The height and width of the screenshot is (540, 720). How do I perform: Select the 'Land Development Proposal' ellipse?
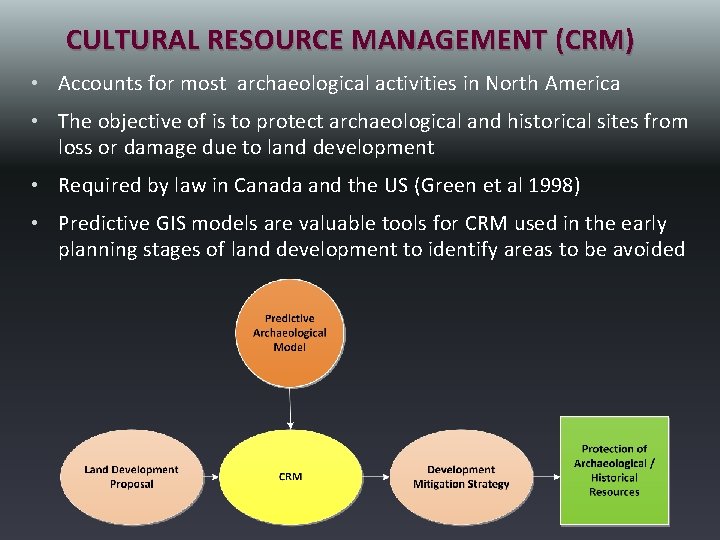pos(131,477)
